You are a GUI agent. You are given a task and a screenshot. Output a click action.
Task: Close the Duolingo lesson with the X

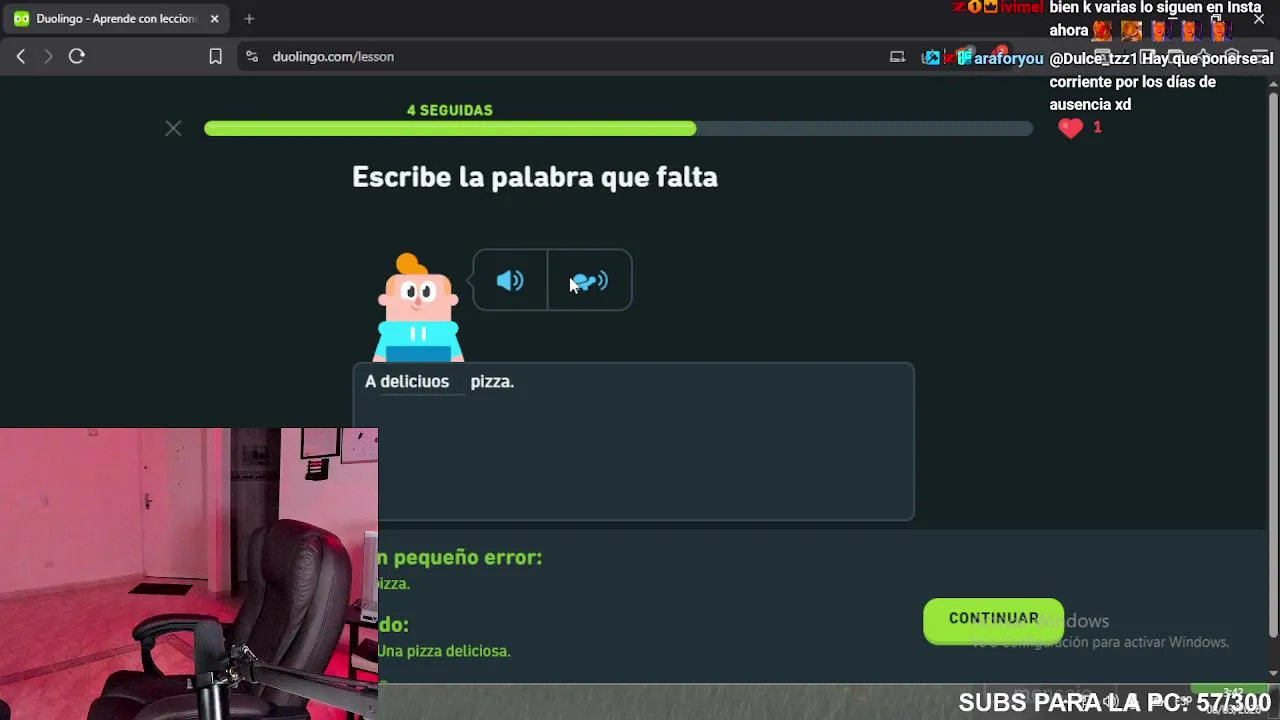click(173, 128)
